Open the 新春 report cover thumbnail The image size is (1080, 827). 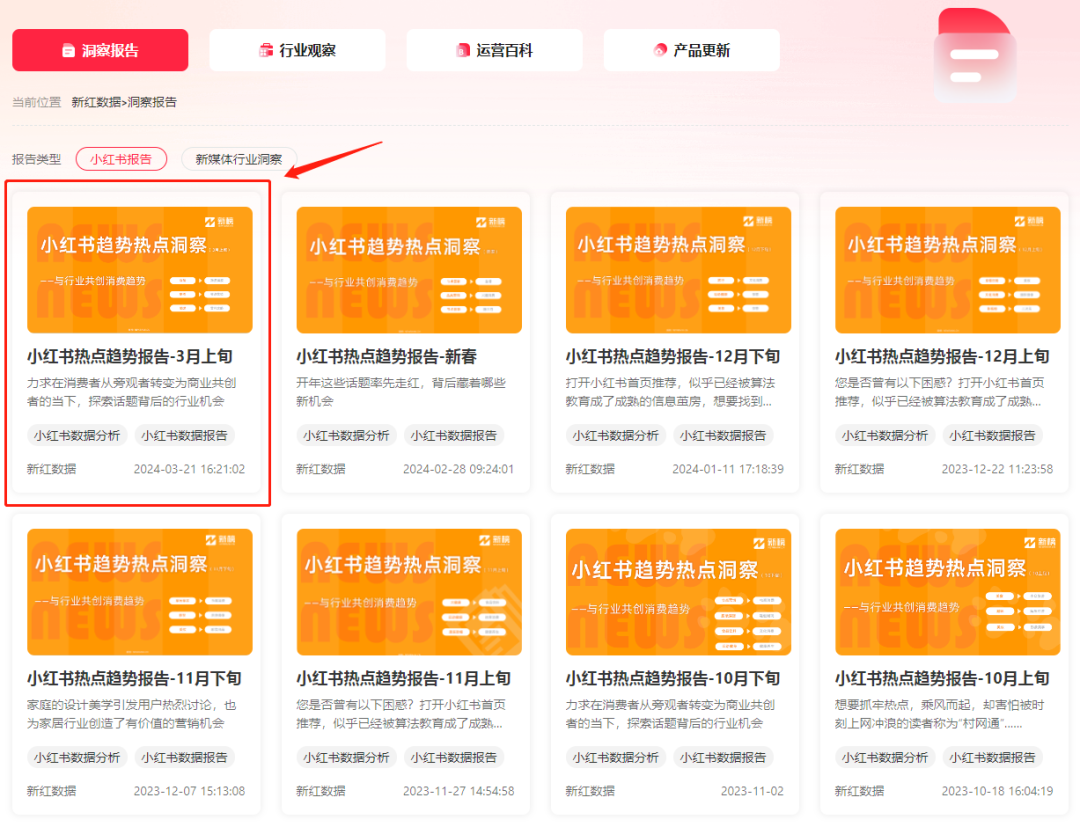point(409,270)
